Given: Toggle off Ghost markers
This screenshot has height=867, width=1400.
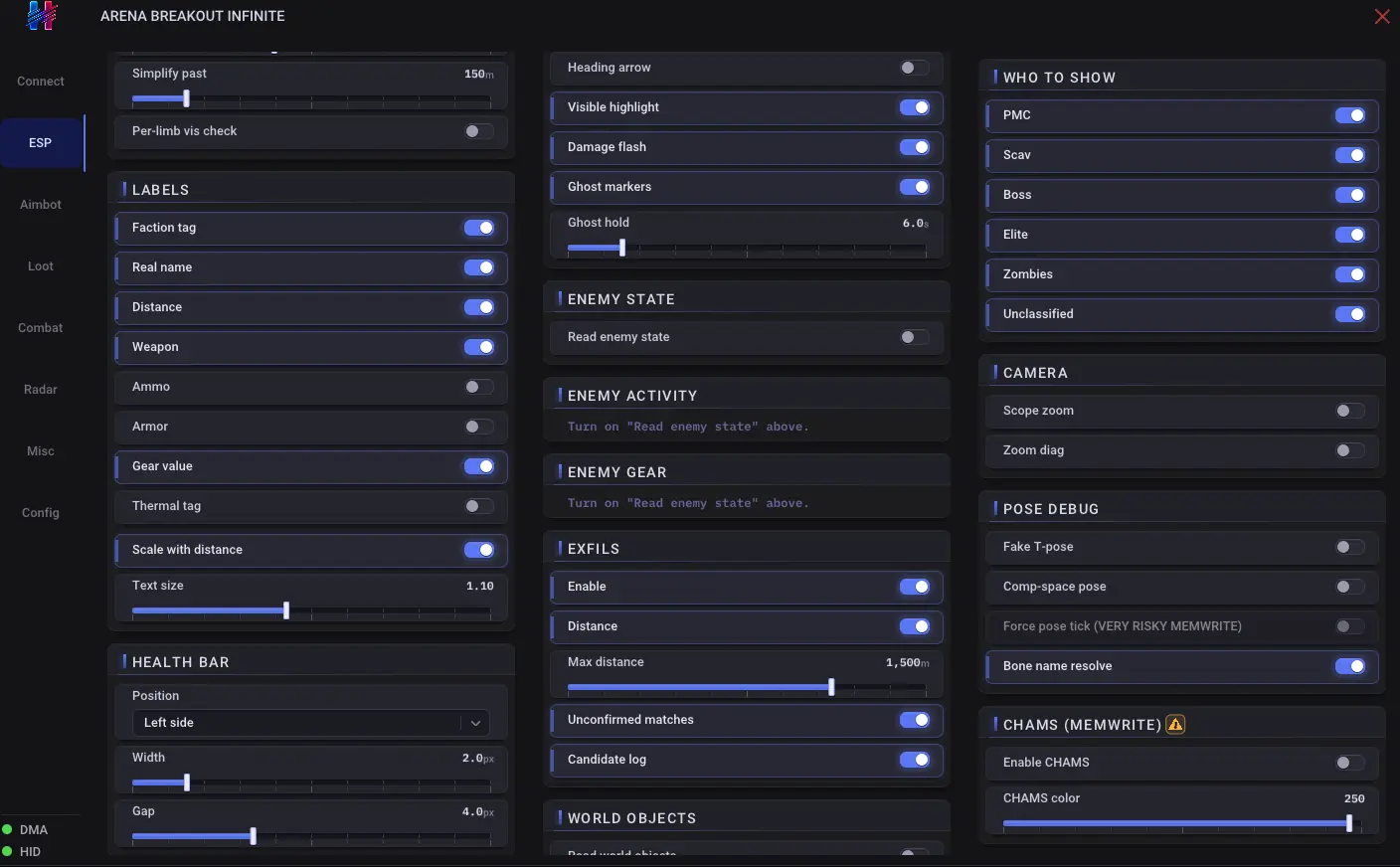Looking at the screenshot, I should (x=915, y=187).
